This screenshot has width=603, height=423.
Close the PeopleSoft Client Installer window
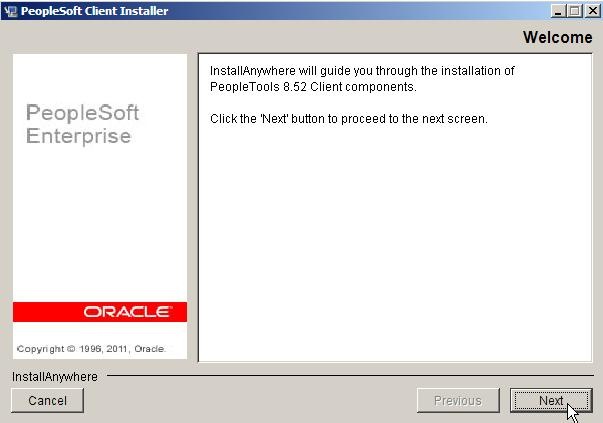click(x=593, y=11)
